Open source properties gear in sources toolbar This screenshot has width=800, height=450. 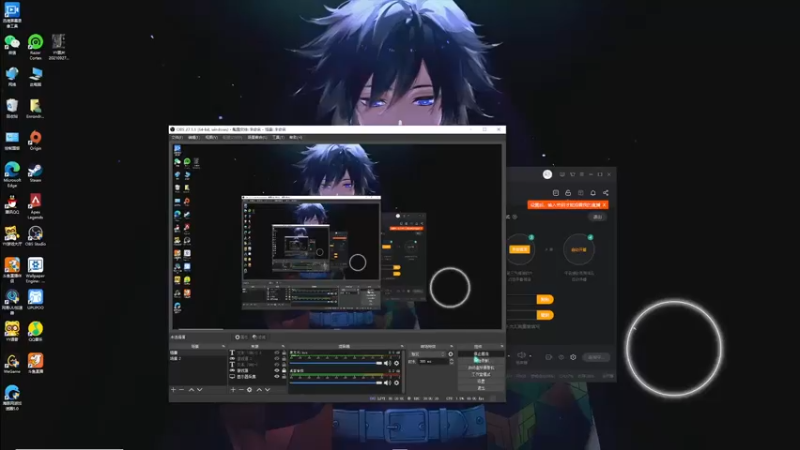coord(249,390)
